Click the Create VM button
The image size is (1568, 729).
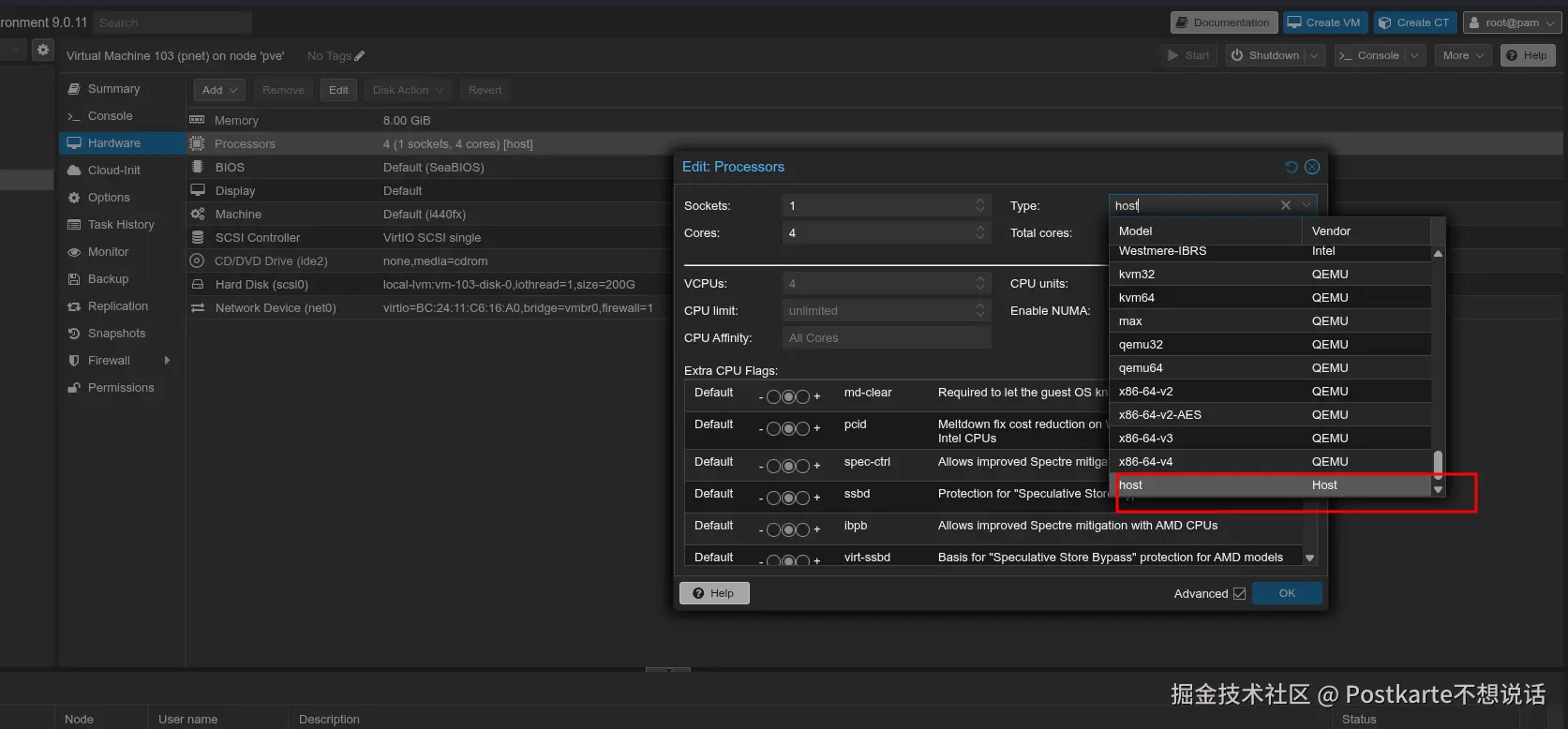coord(1323,22)
